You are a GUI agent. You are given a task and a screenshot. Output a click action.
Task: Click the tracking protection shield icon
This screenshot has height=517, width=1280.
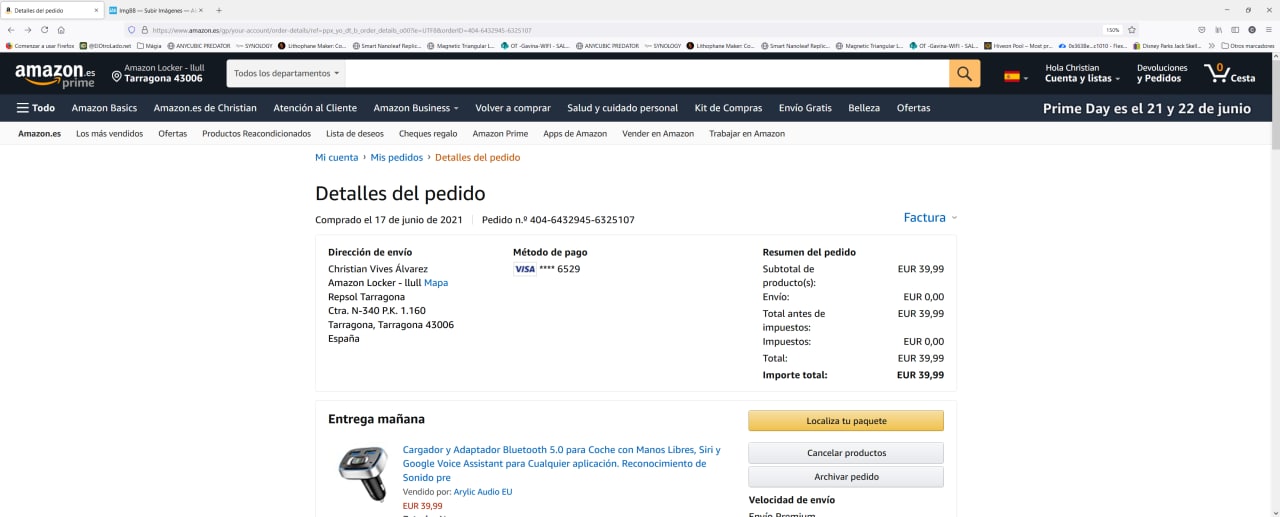click(x=131, y=30)
